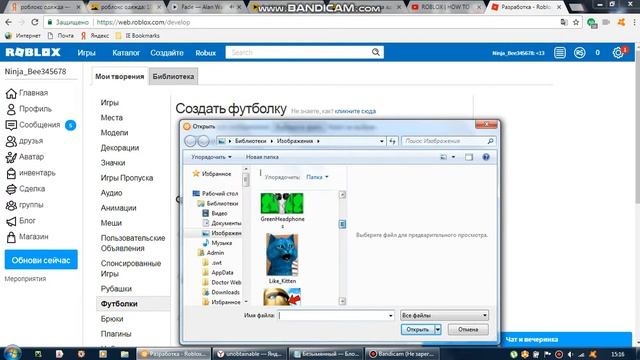Open the Игры menu in Roblox header

(x=86, y=53)
